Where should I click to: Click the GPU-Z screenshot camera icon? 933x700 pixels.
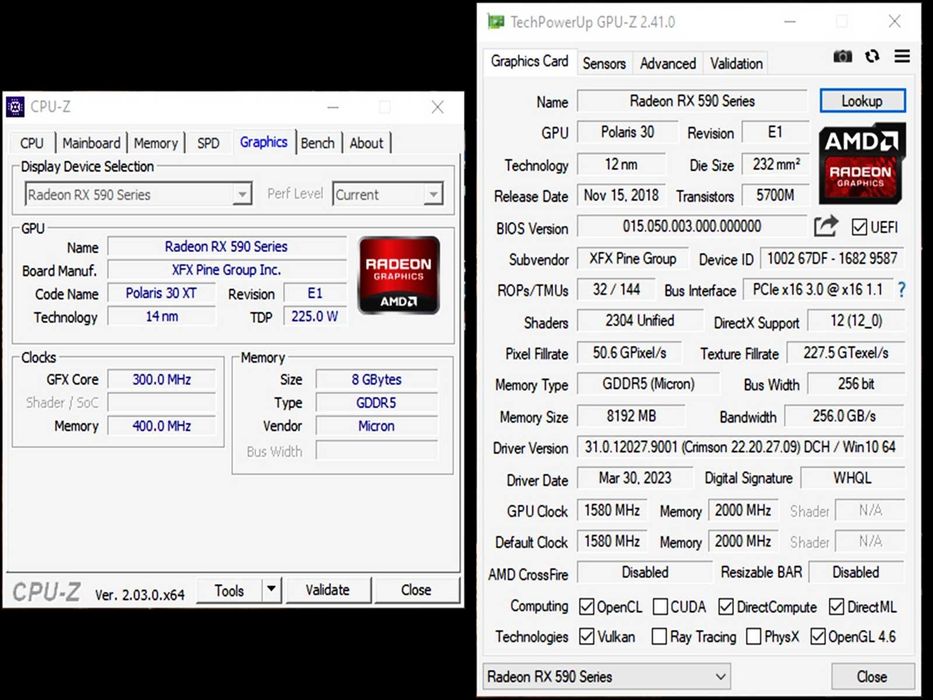point(842,57)
